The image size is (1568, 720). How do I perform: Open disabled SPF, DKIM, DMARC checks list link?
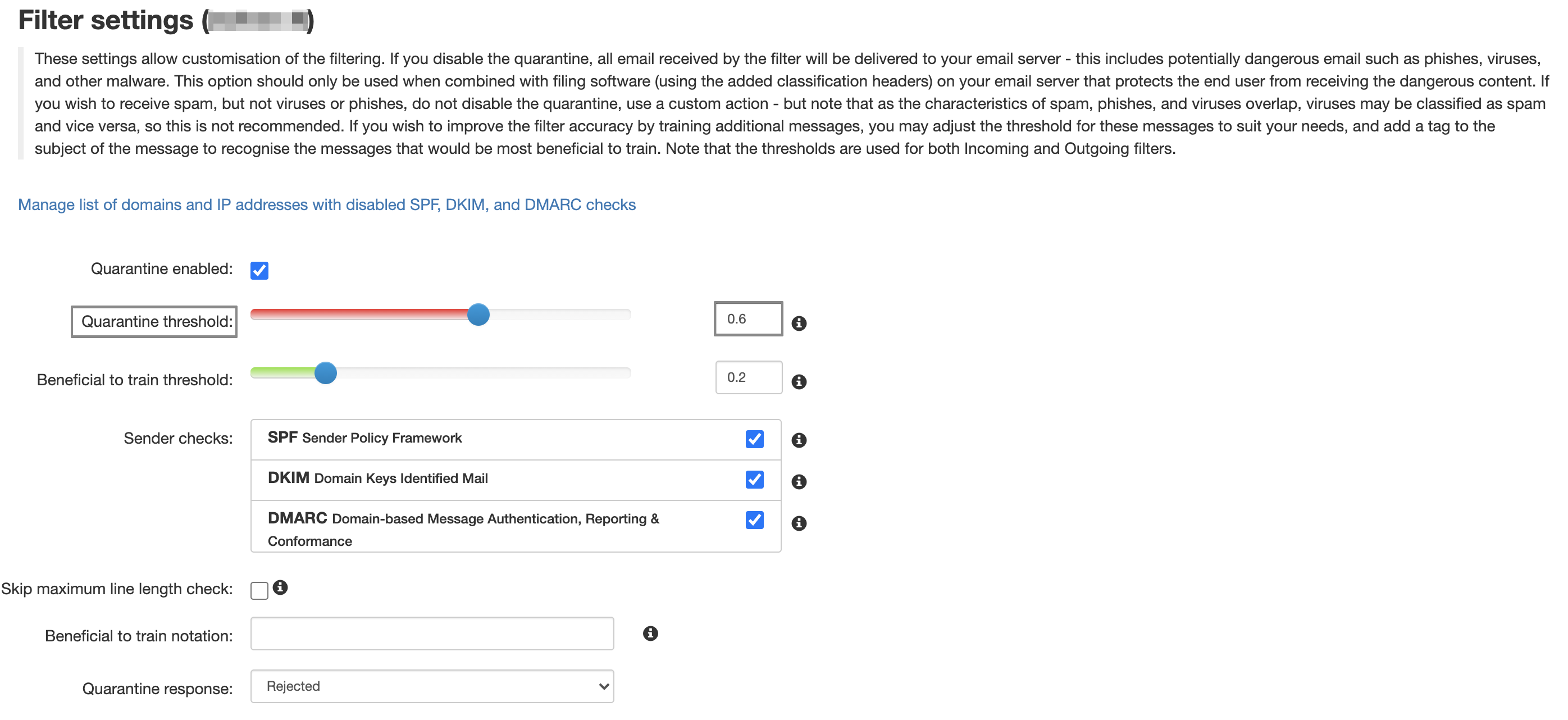click(x=327, y=204)
